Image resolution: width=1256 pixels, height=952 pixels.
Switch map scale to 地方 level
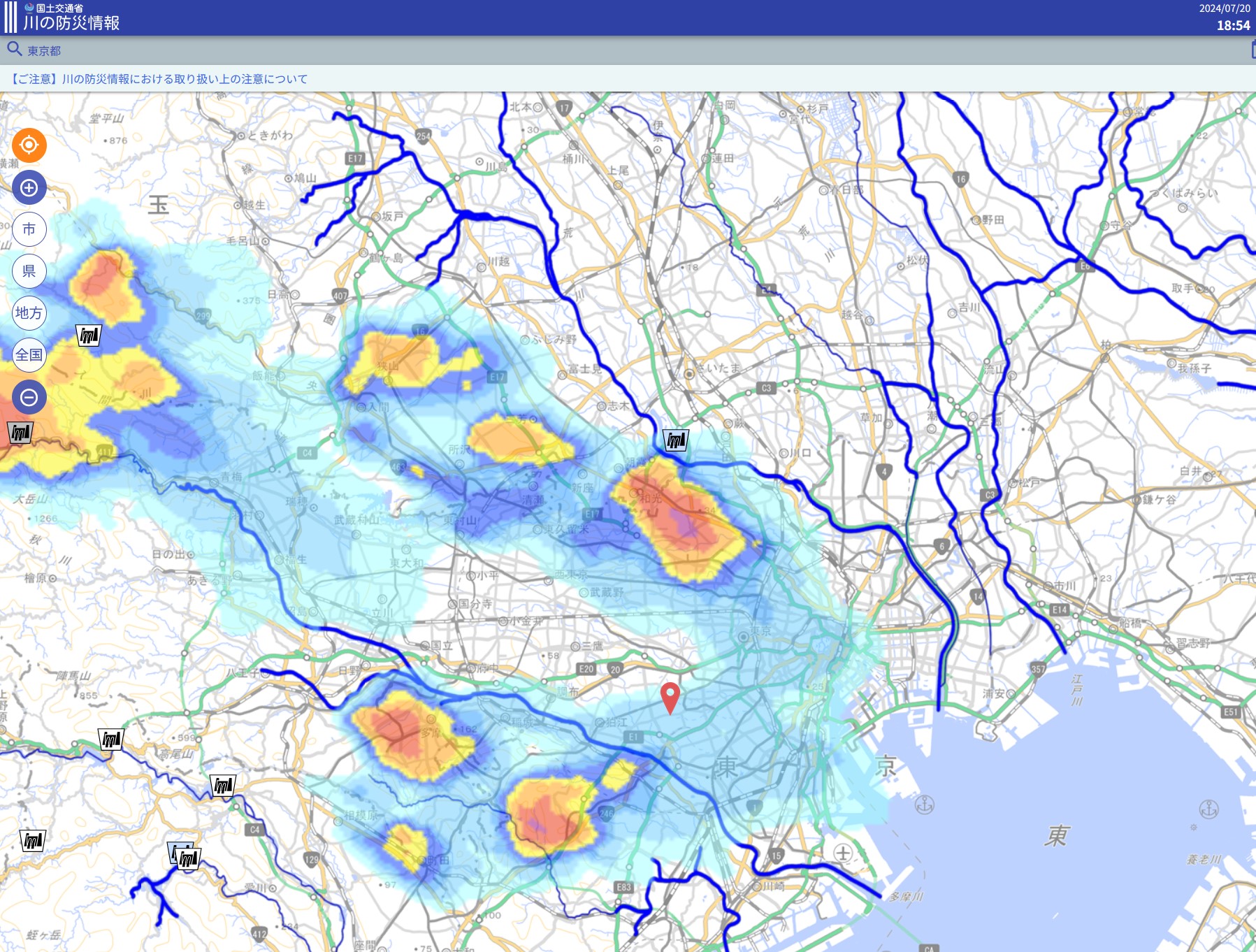coord(29,313)
